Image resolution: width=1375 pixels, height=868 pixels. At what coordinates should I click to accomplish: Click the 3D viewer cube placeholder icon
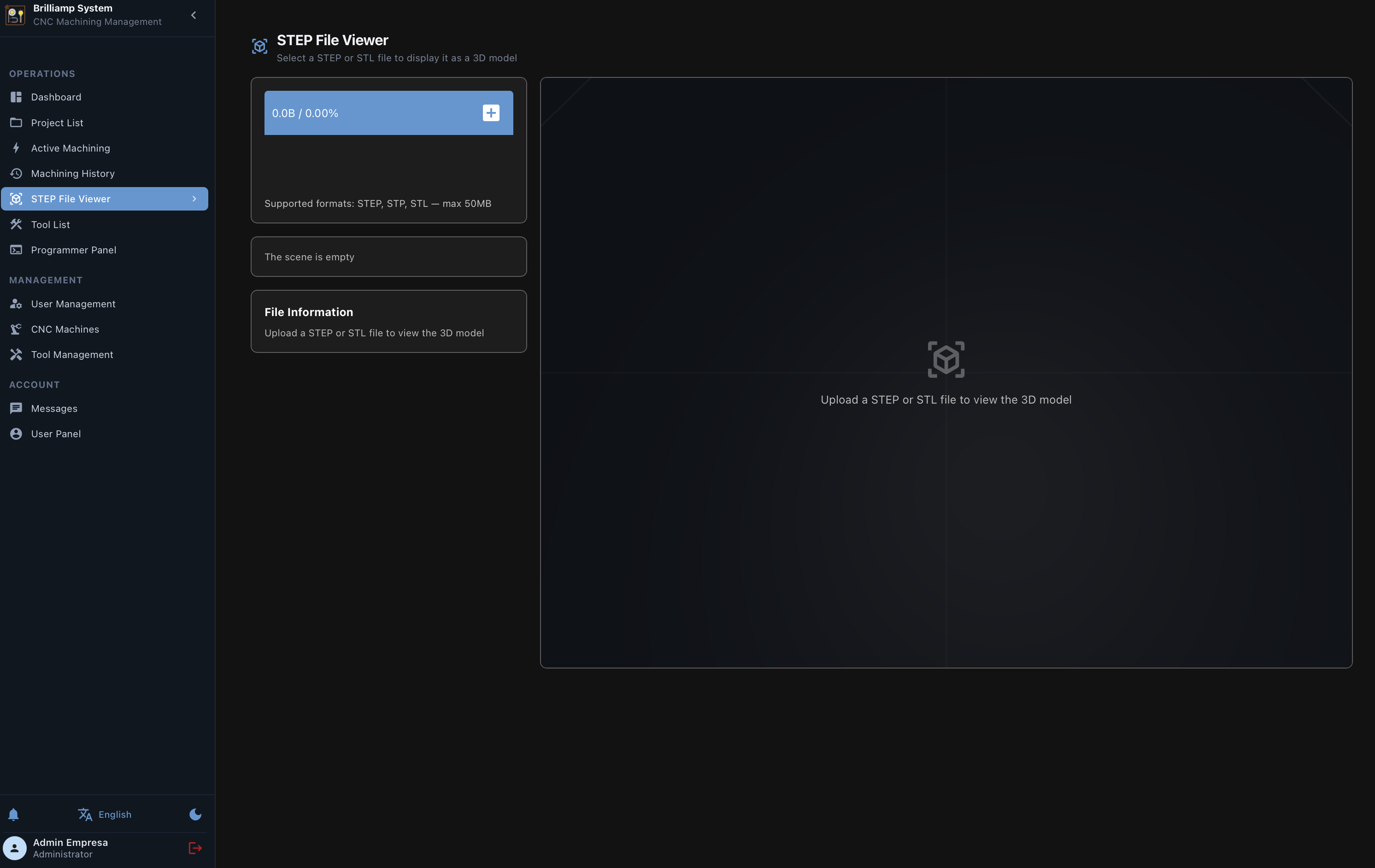coord(946,359)
